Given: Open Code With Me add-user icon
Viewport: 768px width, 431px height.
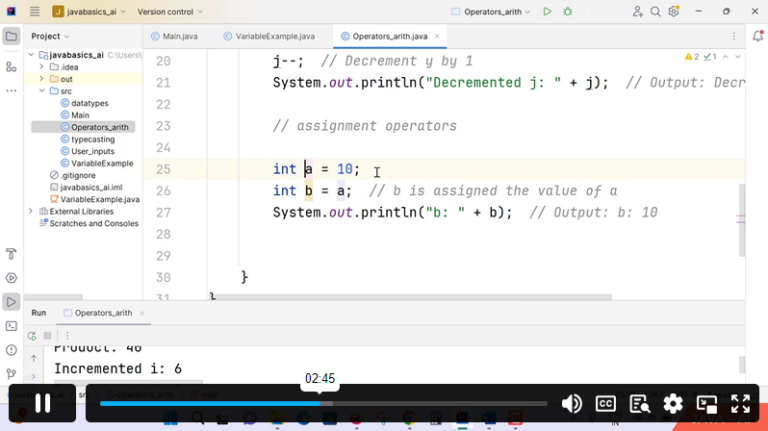Looking at the screenshot, I should click(637, 11).
